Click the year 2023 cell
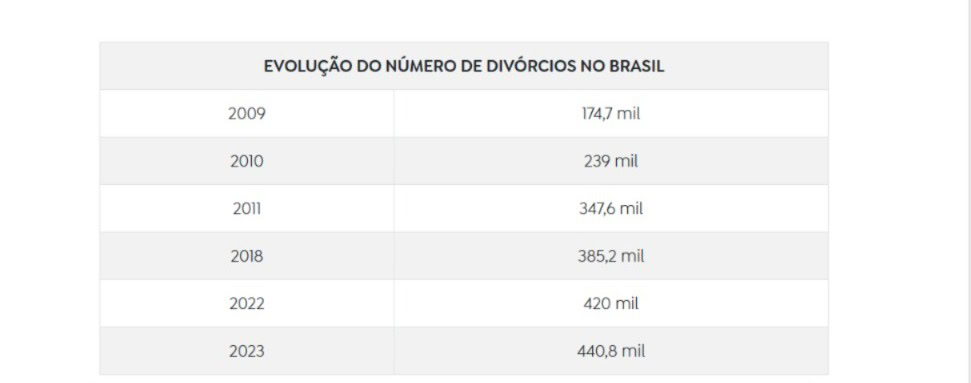971x383 pixels. coord(246,351)
